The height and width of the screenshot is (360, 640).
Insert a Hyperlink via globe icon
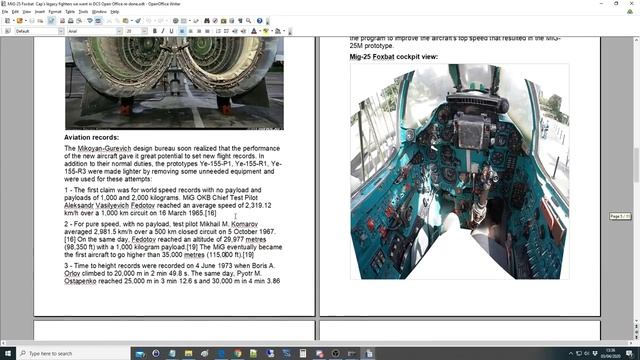(x=176, y=20)
